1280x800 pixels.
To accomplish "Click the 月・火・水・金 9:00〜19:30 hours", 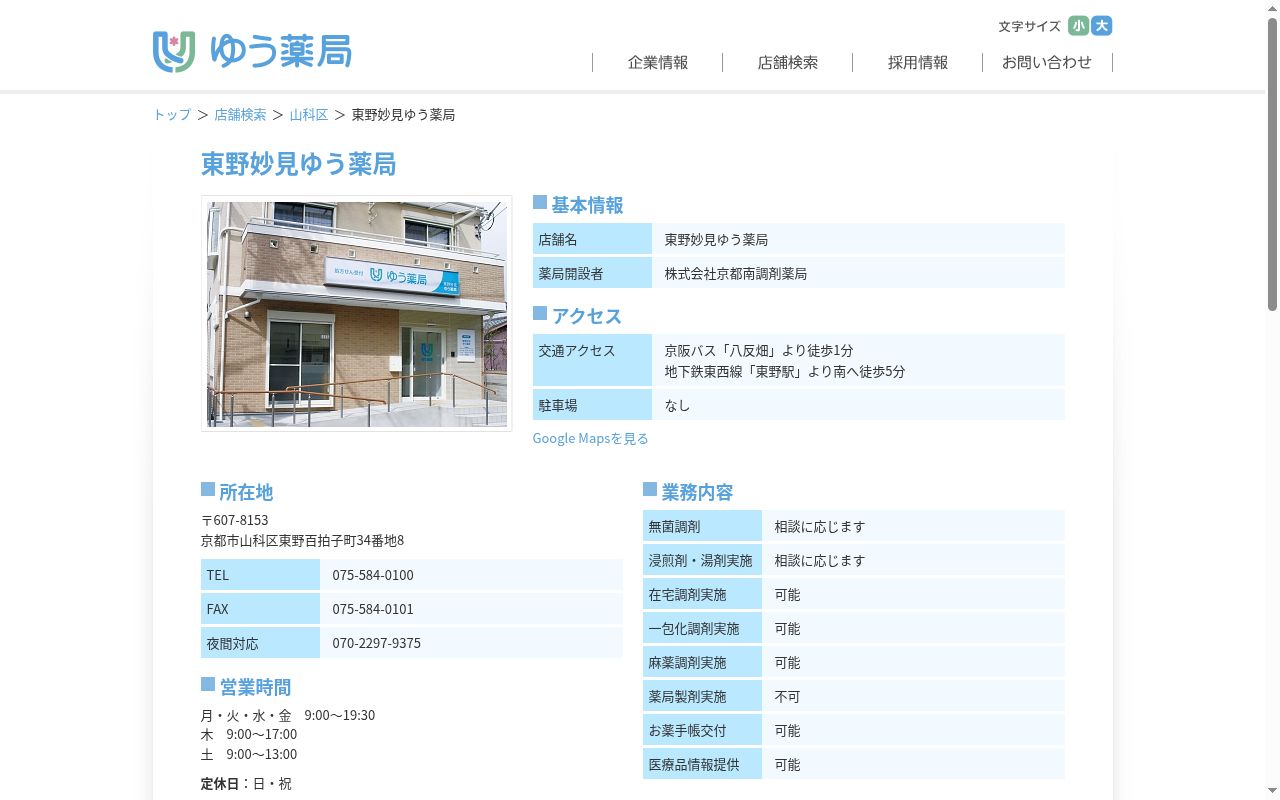I will pyautogui.click(x=288, y=715).
